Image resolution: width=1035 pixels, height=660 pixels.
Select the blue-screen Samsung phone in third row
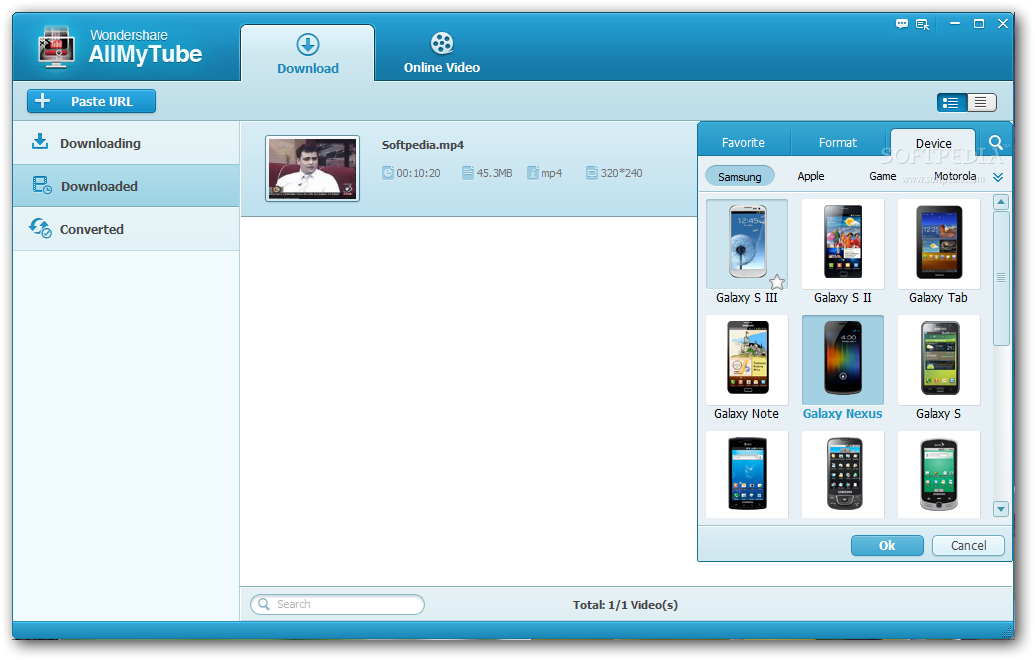(747, 474)
